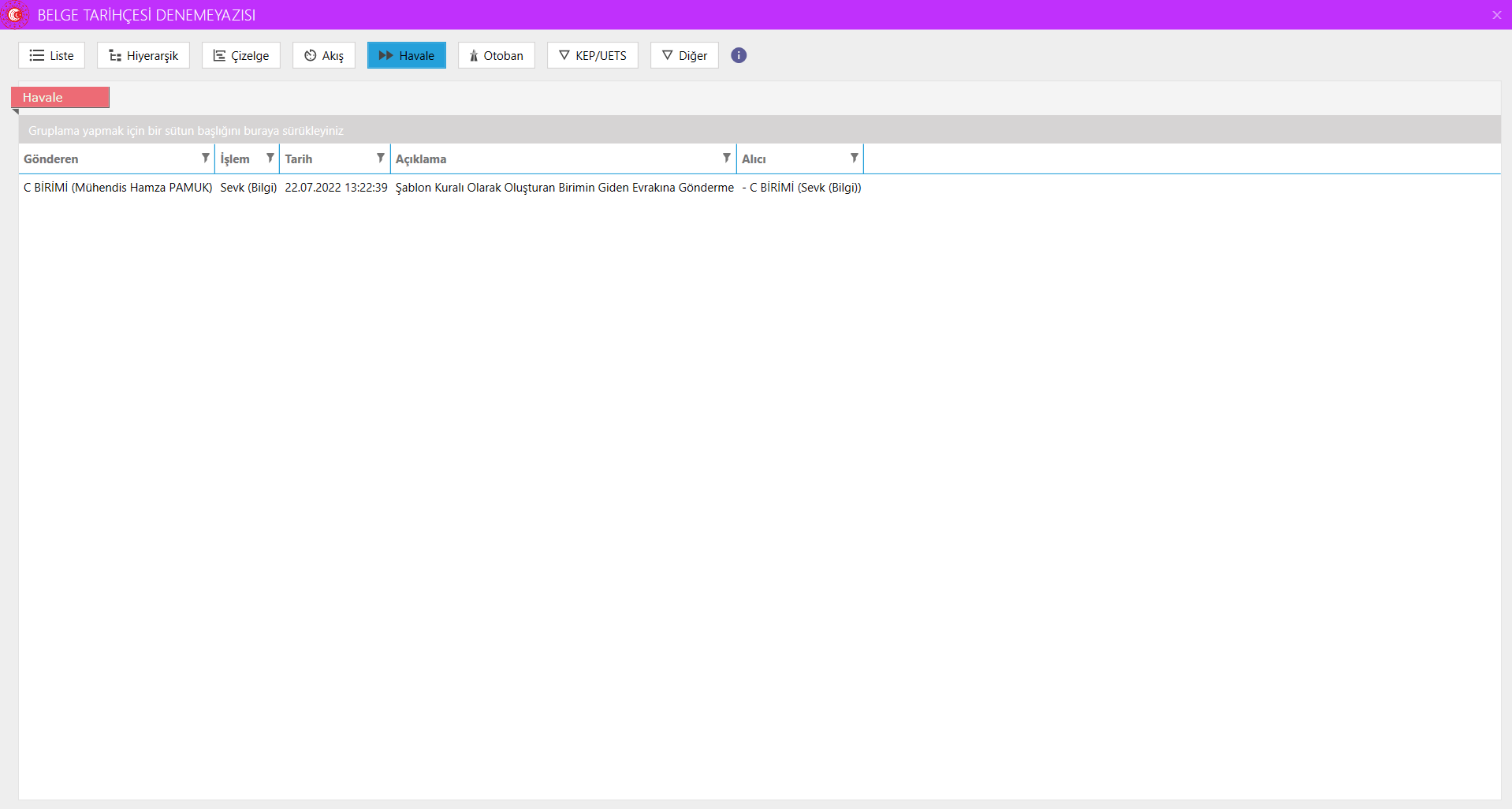Click the blue information icon
Viewport: 1512px width, 809px height.
click(x=739, y=55)
